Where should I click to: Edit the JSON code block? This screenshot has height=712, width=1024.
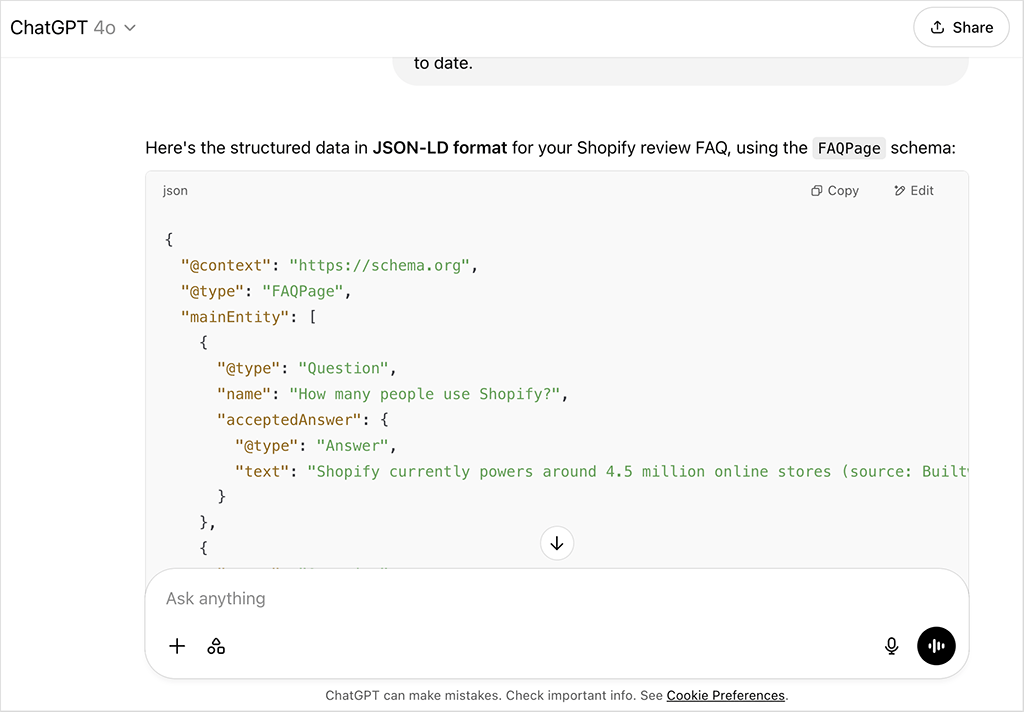click(914, 191)
